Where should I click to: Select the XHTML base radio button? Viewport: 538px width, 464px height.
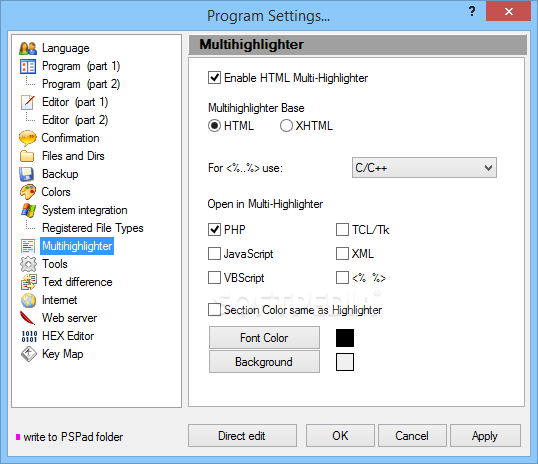[x=286, y=126]
